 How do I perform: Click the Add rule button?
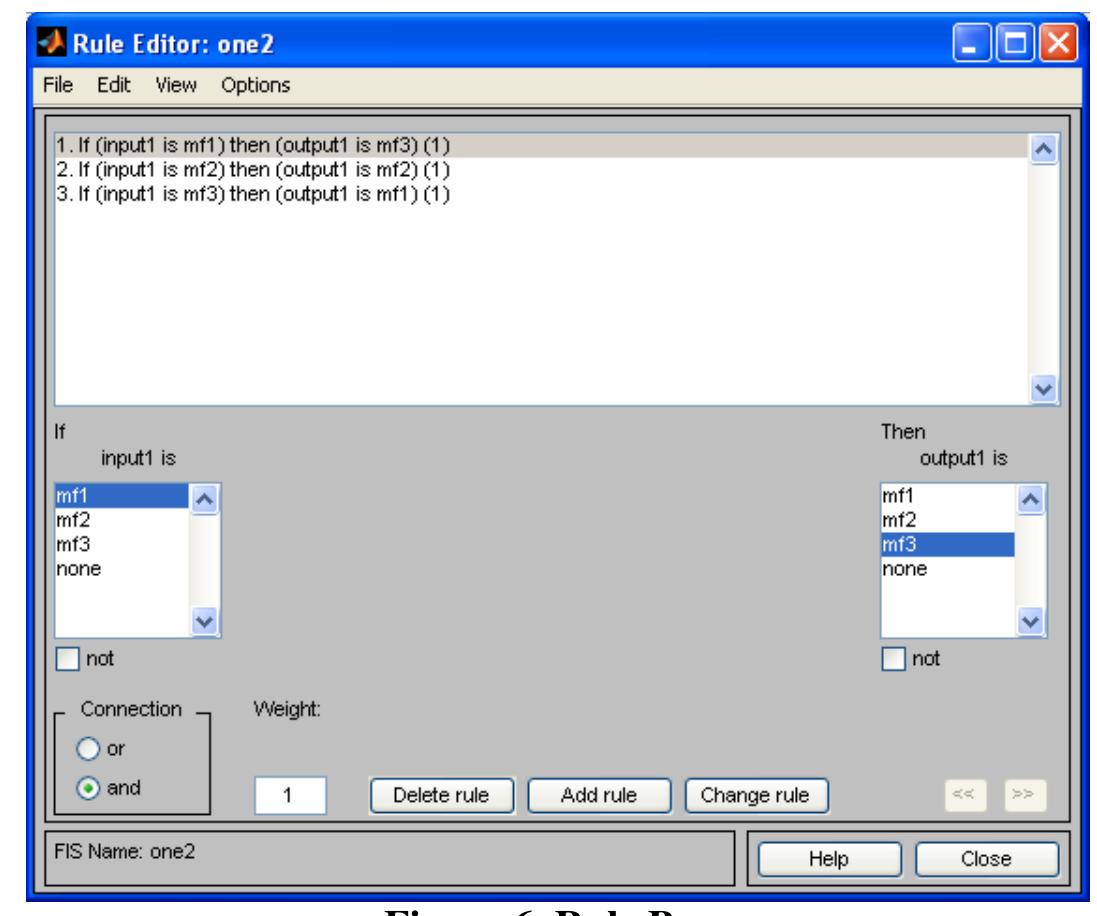600,795
